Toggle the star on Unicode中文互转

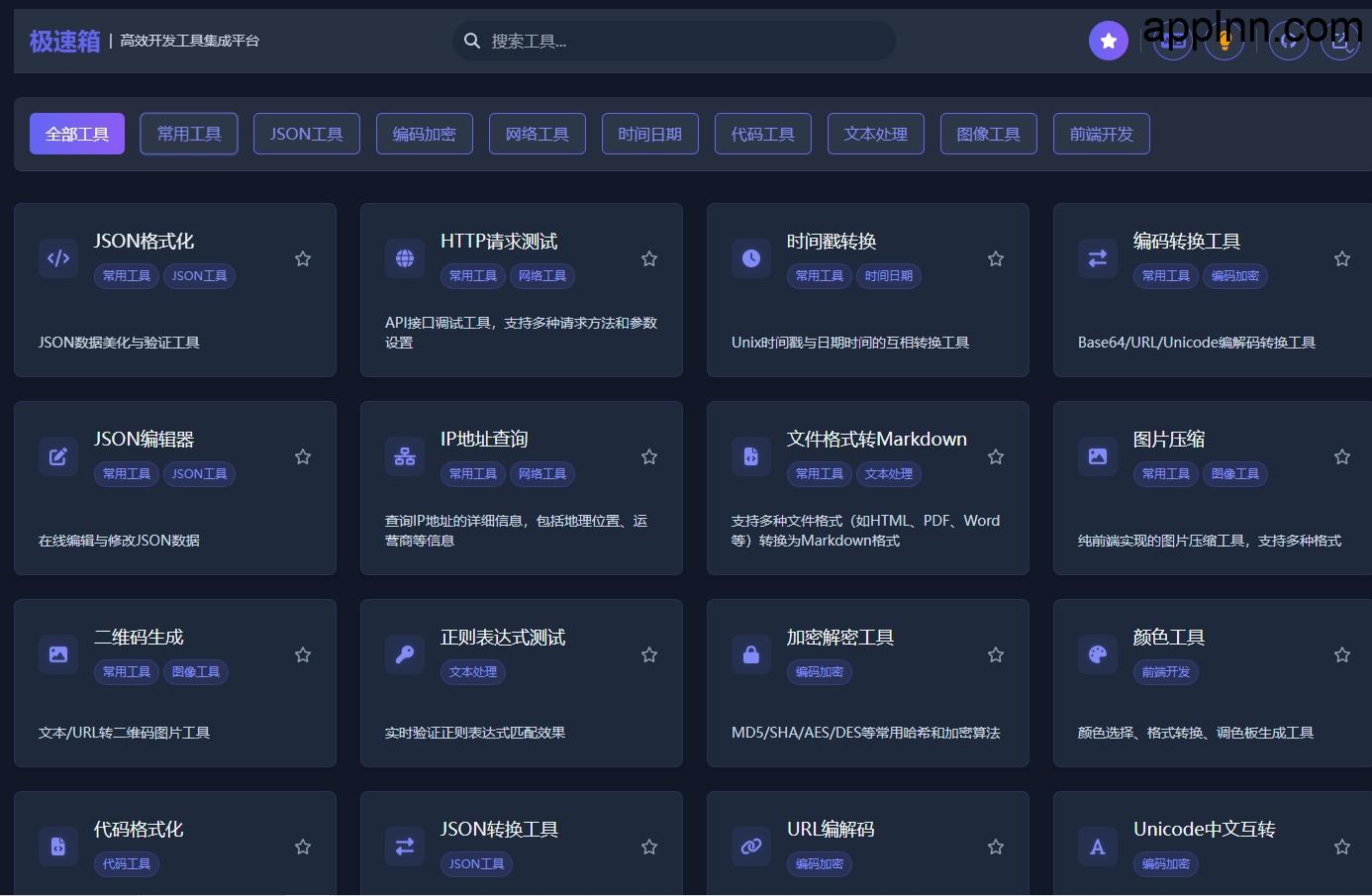pos(1342,846)
